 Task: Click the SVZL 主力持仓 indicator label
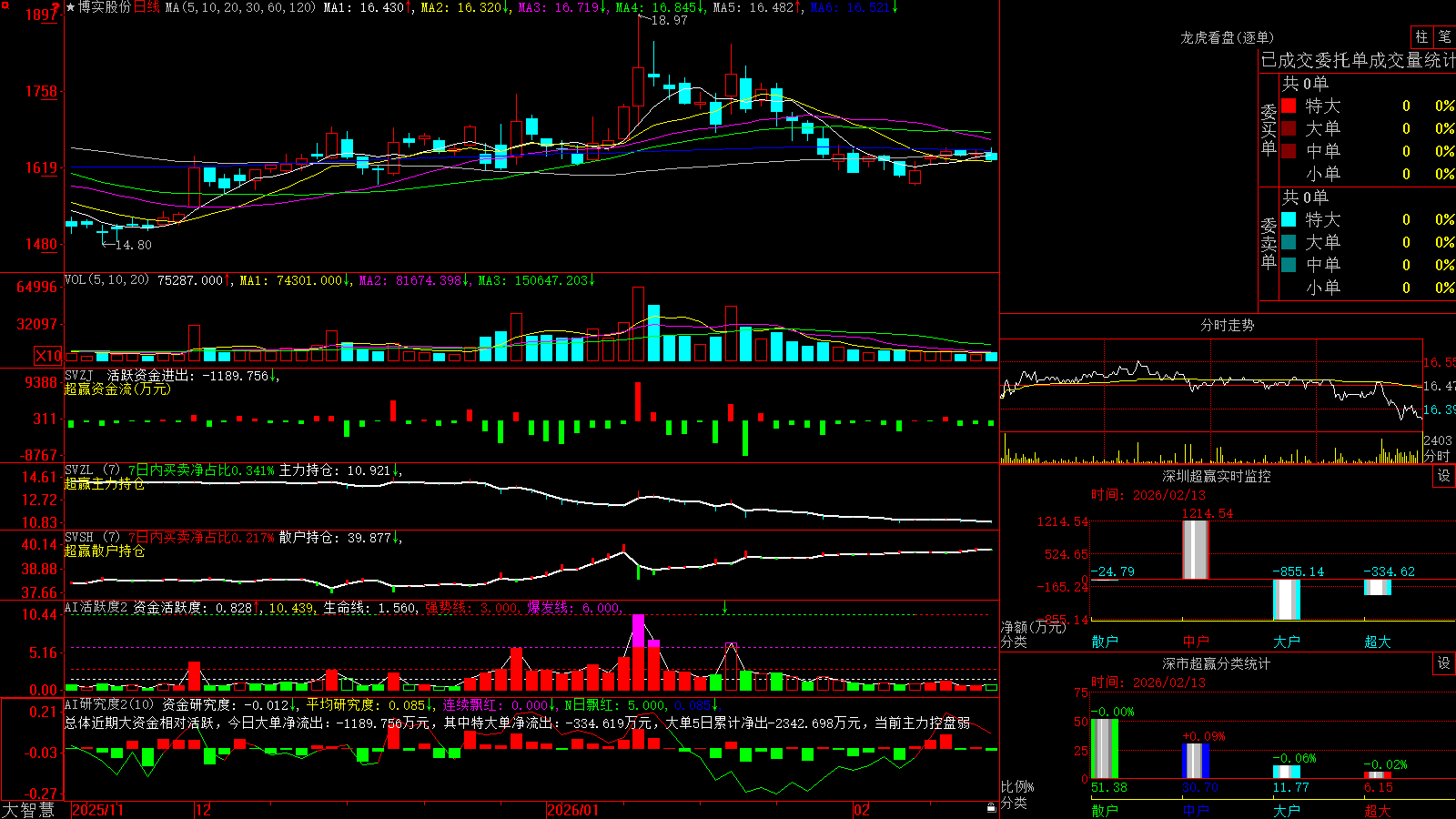click(93, 470)
